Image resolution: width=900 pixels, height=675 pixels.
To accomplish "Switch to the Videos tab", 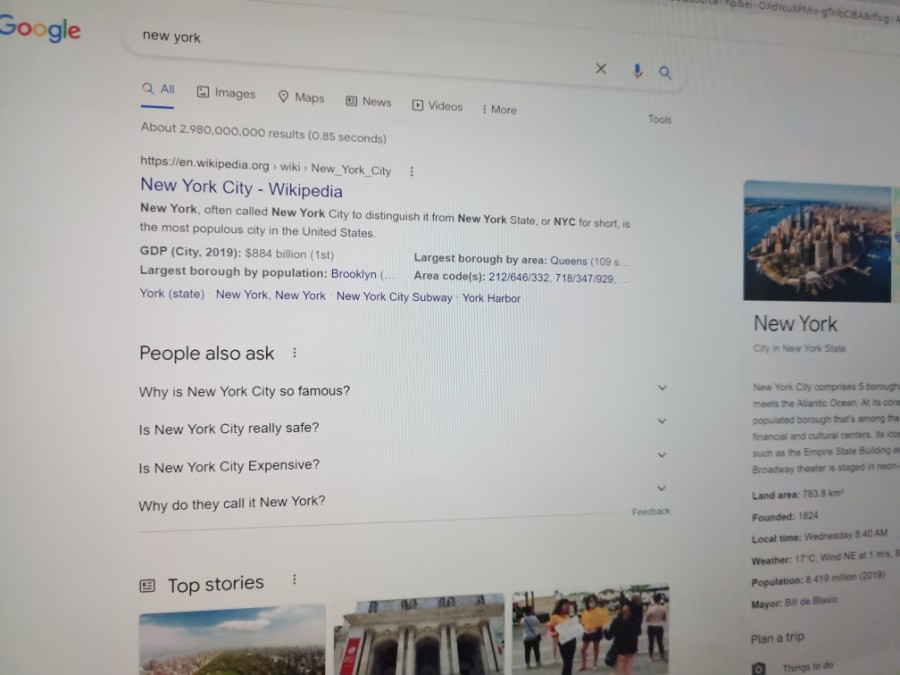I will 437,106.
